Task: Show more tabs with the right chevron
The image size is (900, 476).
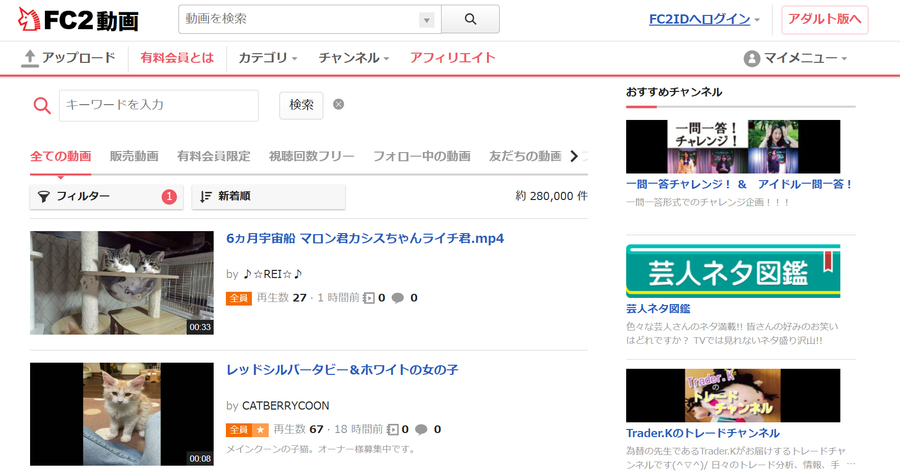Action: 574,156
